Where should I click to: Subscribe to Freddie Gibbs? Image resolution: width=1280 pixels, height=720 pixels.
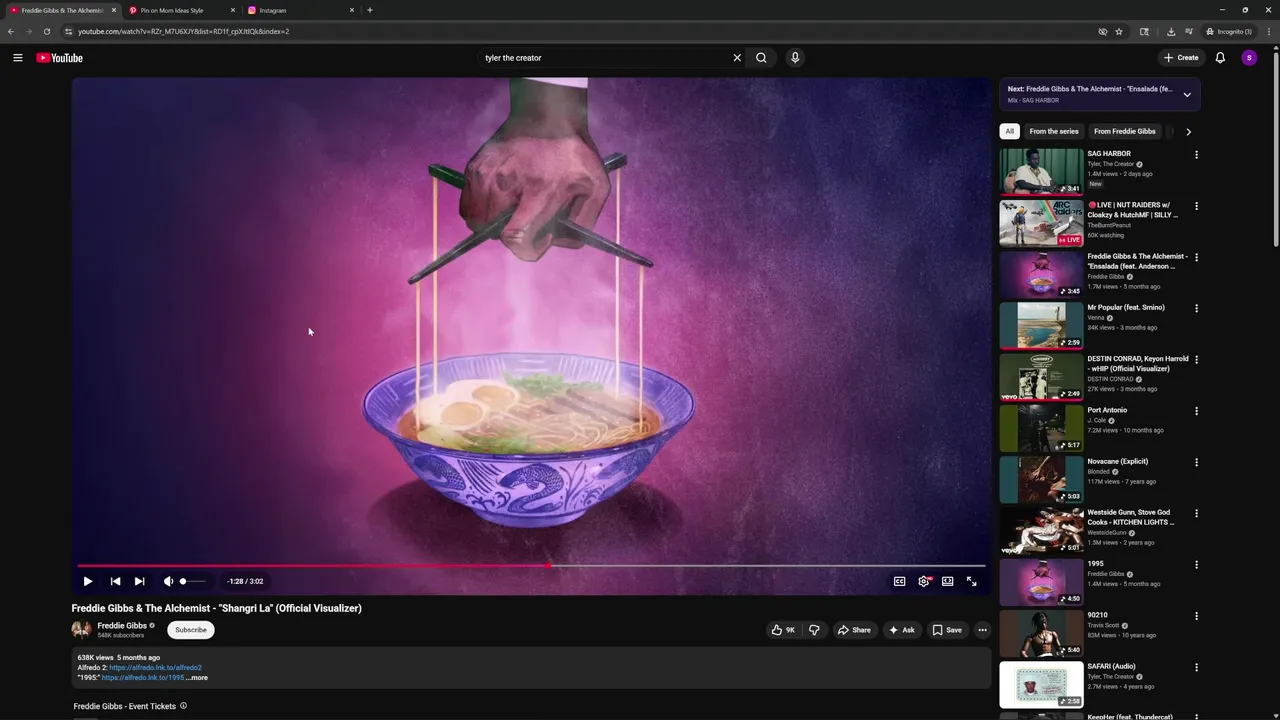191,630
